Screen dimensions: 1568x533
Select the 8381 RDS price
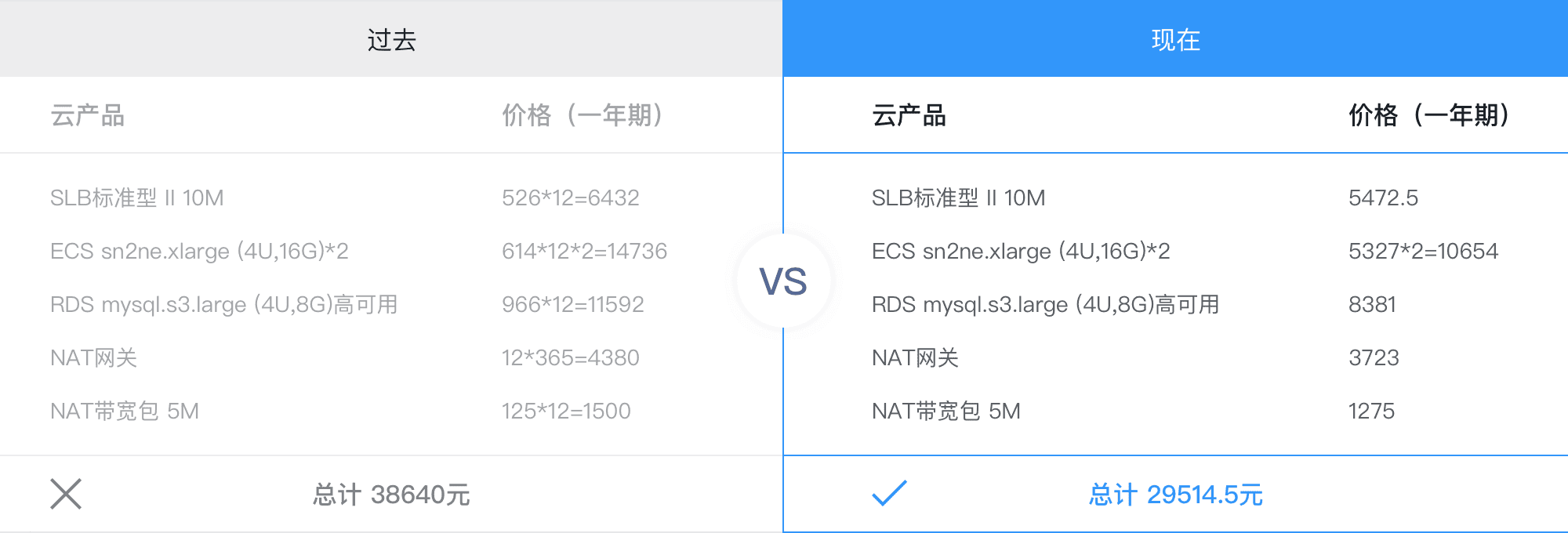click(x=1372, y=304)
